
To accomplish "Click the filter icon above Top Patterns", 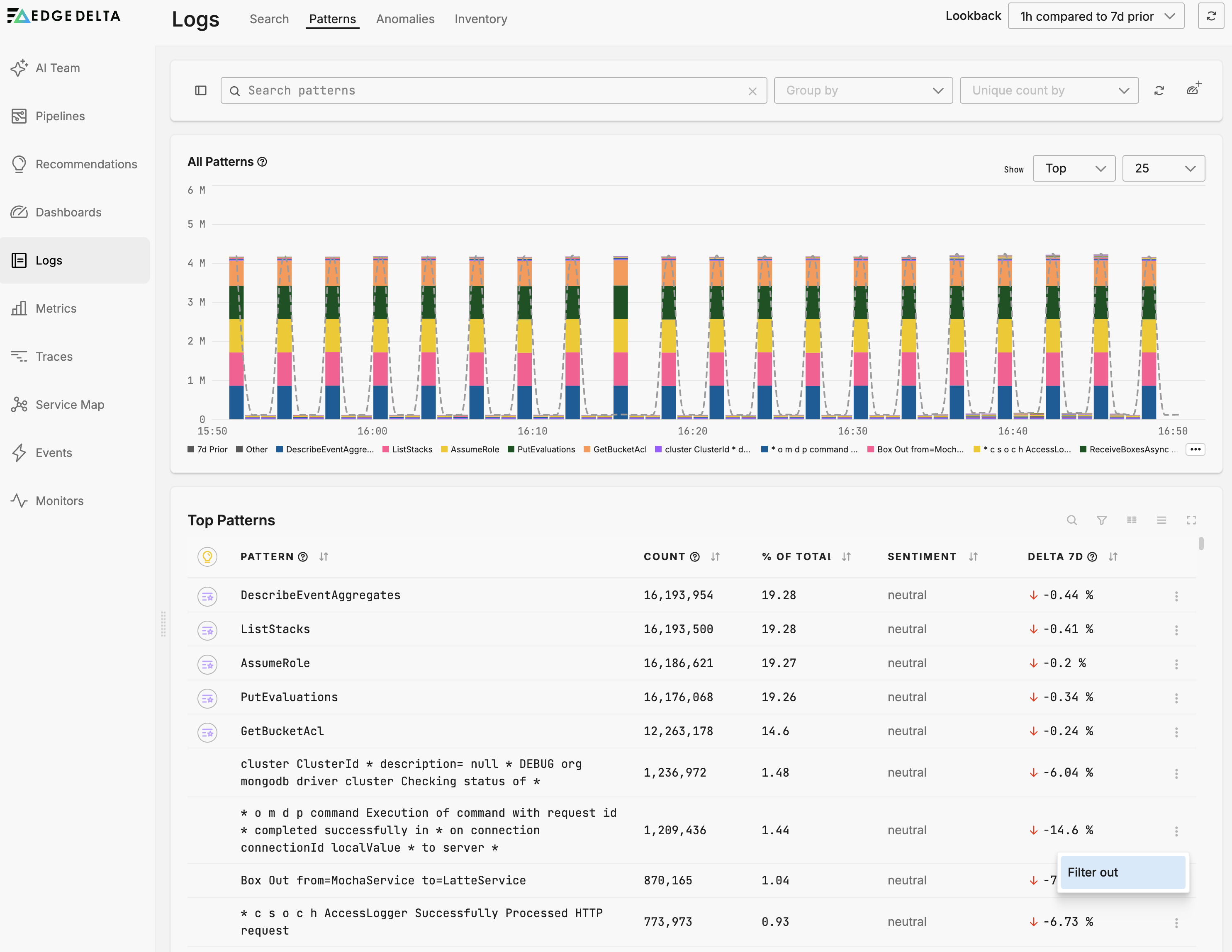I will [1102, 520].
